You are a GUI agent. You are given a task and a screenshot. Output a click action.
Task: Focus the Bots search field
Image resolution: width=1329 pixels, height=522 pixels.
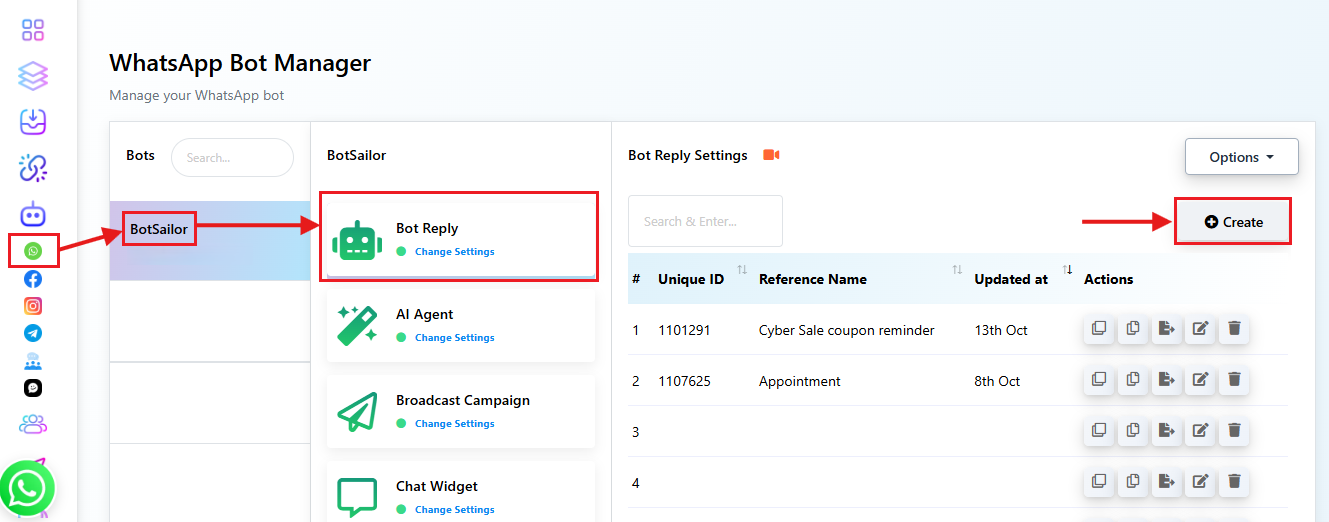pyautogui.click(x=232, y=158)
